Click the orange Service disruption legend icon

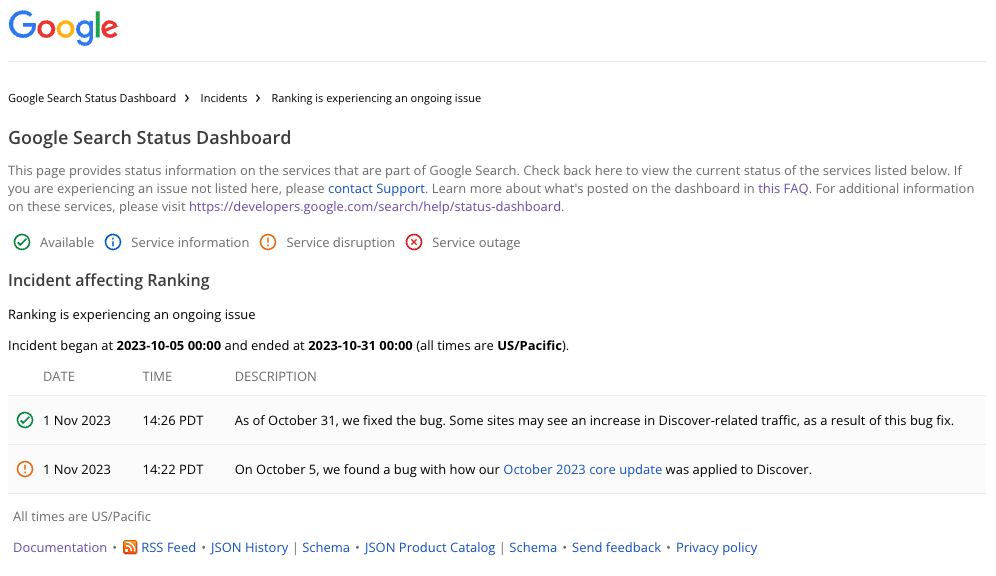pyautogui.click(x=268, y=243)
